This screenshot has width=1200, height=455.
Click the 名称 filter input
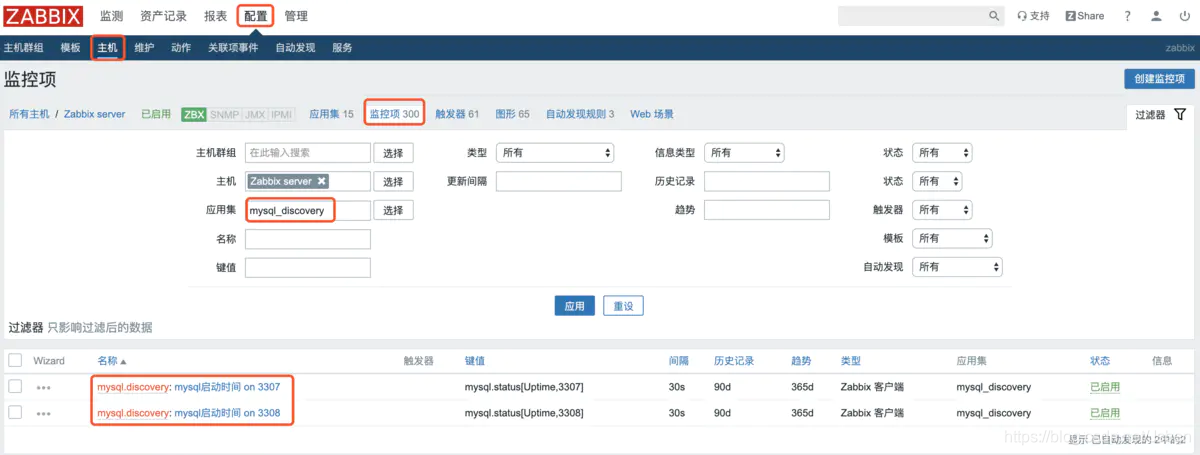[x=308, y=239]
